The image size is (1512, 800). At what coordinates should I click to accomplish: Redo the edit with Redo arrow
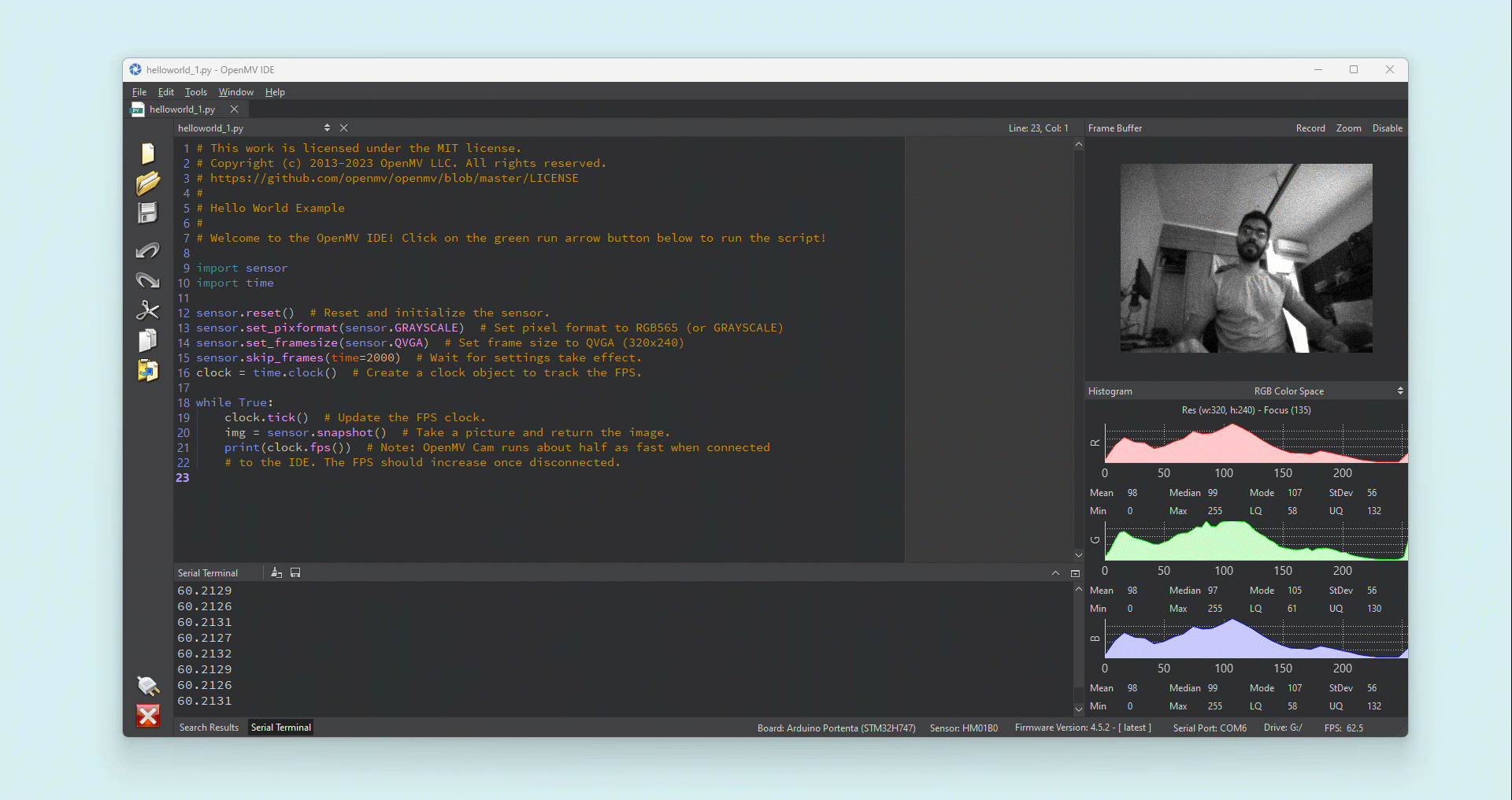coord(148,280)
